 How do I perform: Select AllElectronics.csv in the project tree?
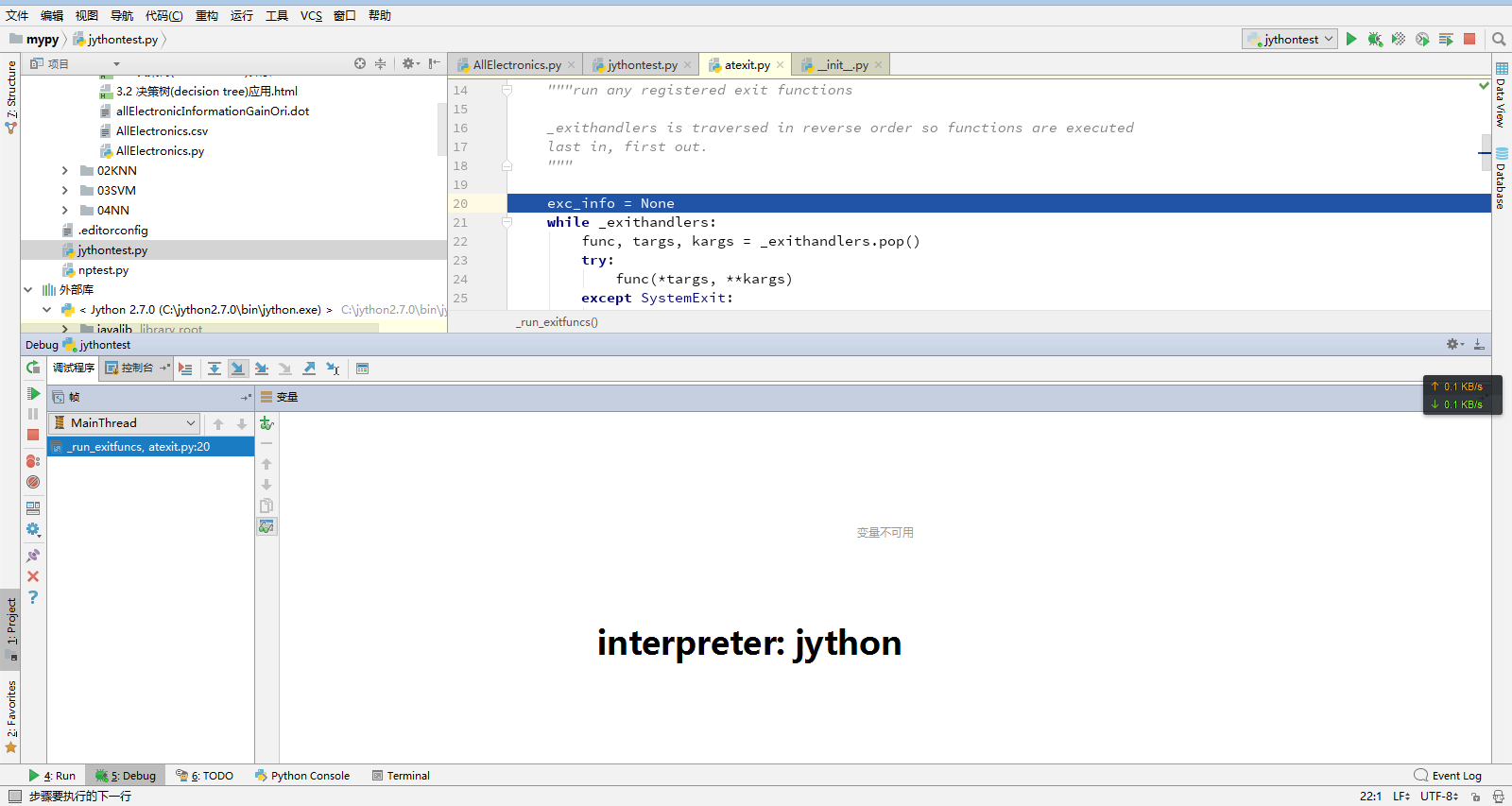[162, 131]
